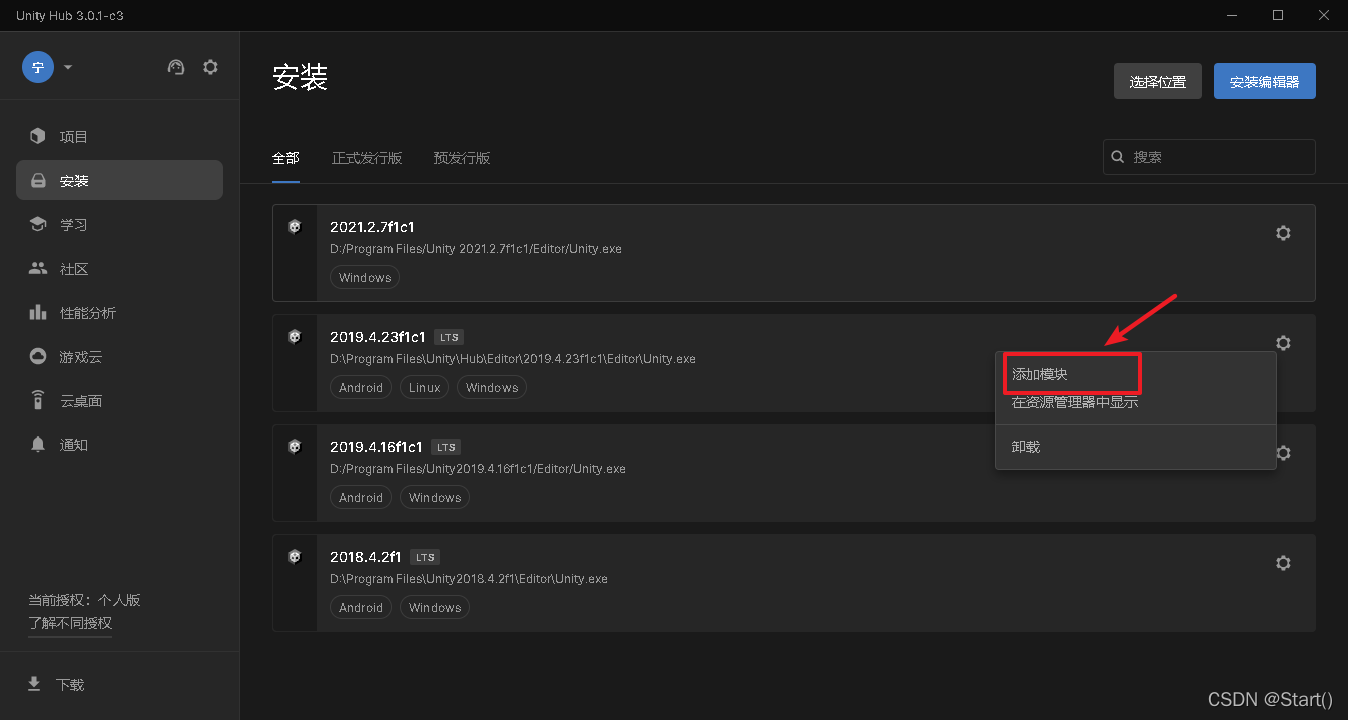Click the 了解不同授权 link
Screen dimensions: 1348x720
[70, 623]
